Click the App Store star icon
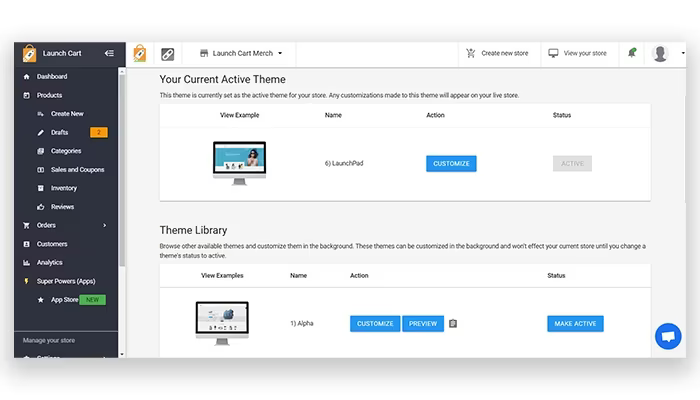This screenshot has height=400, width=700. (x=41, y=300)
